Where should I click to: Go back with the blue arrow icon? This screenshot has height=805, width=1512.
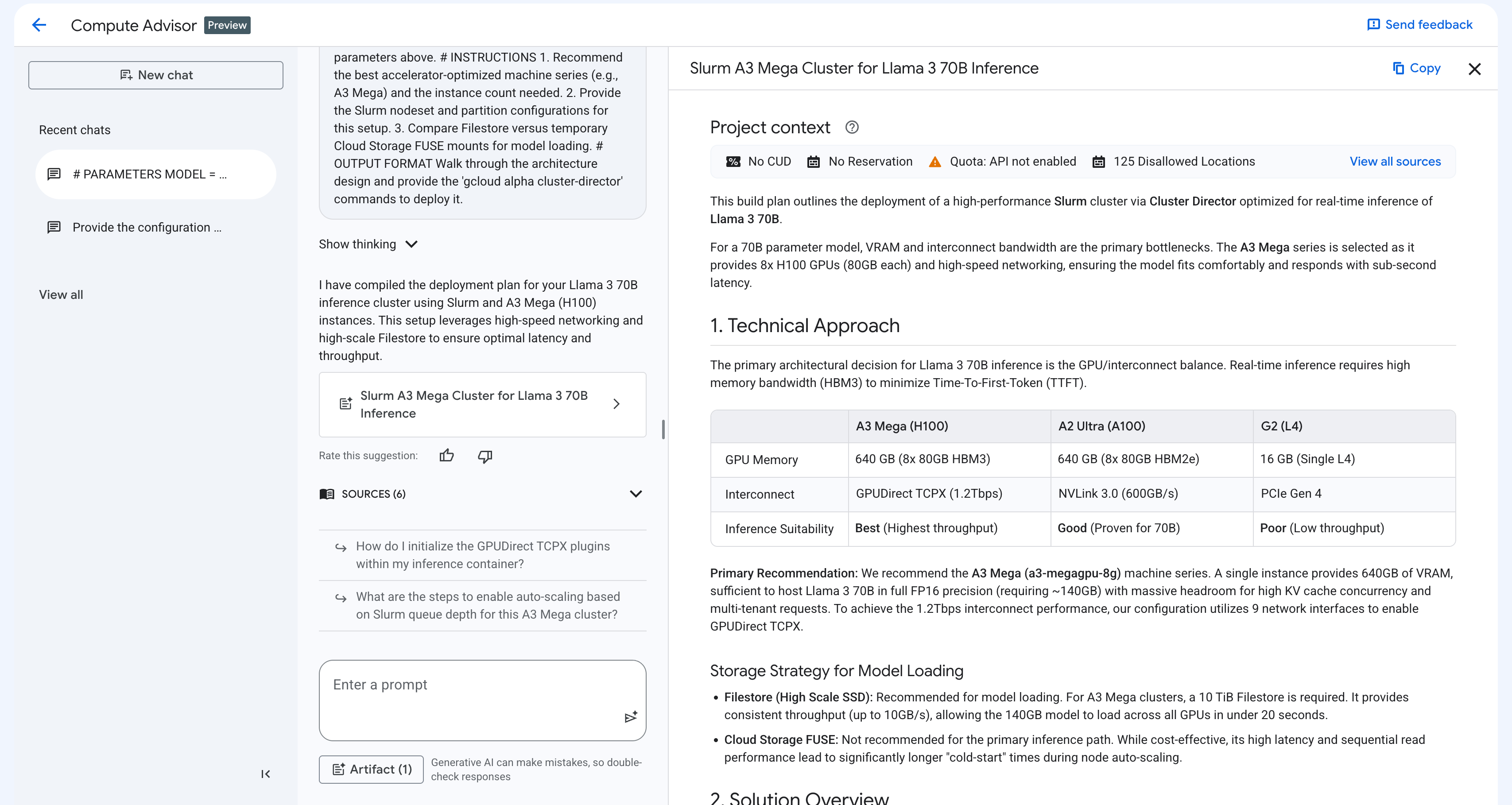(39, 25)
